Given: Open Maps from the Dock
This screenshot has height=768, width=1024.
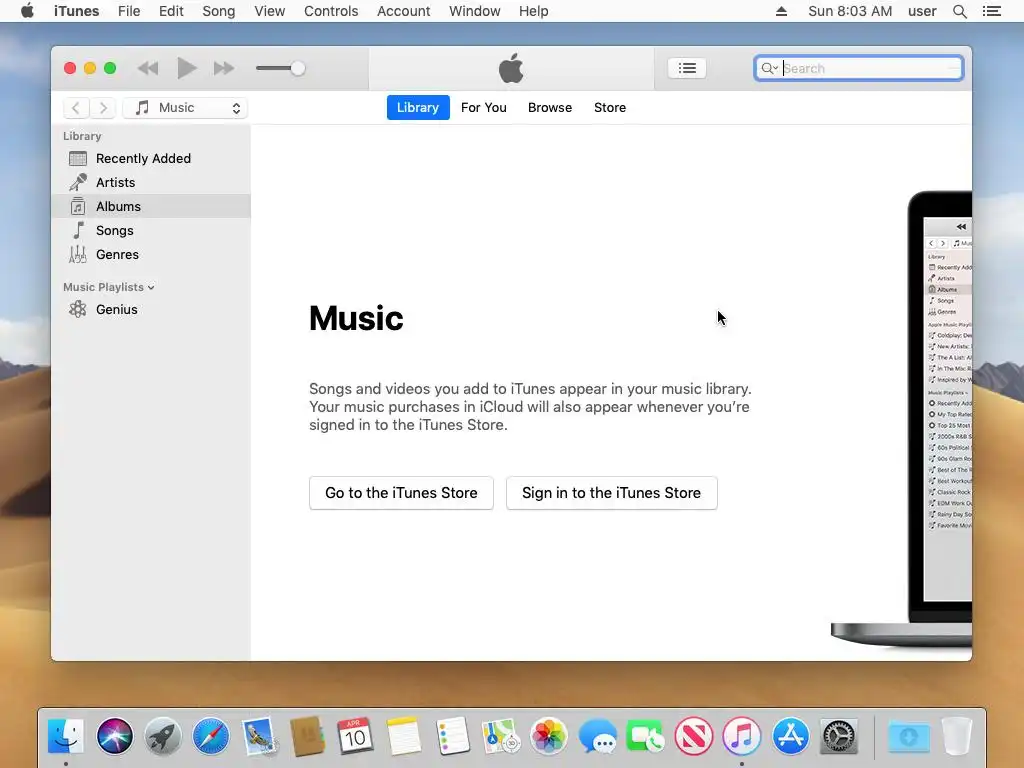Looking at the screenshot, I should [x=500, y=736].
